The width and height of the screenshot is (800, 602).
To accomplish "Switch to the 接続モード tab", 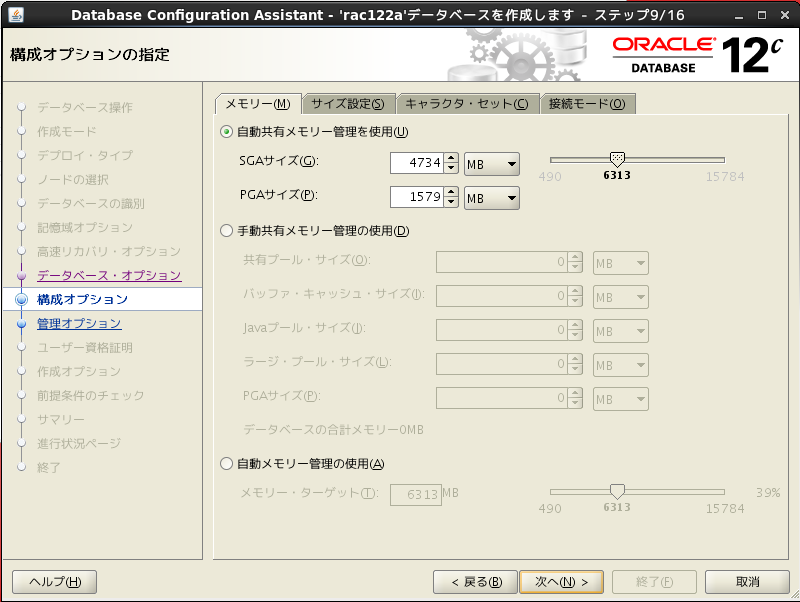I will tap(587, 104).
